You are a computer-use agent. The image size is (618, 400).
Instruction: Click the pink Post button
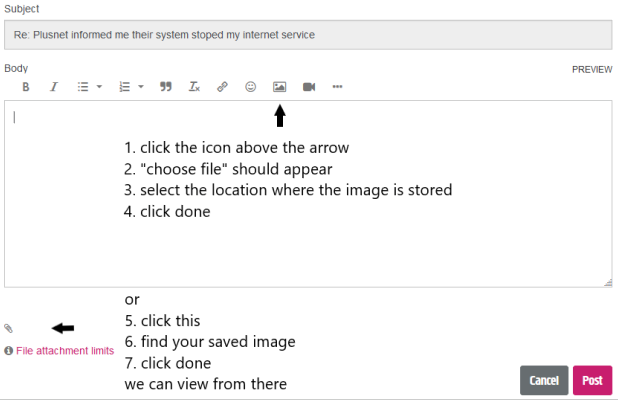pos(592,381)
